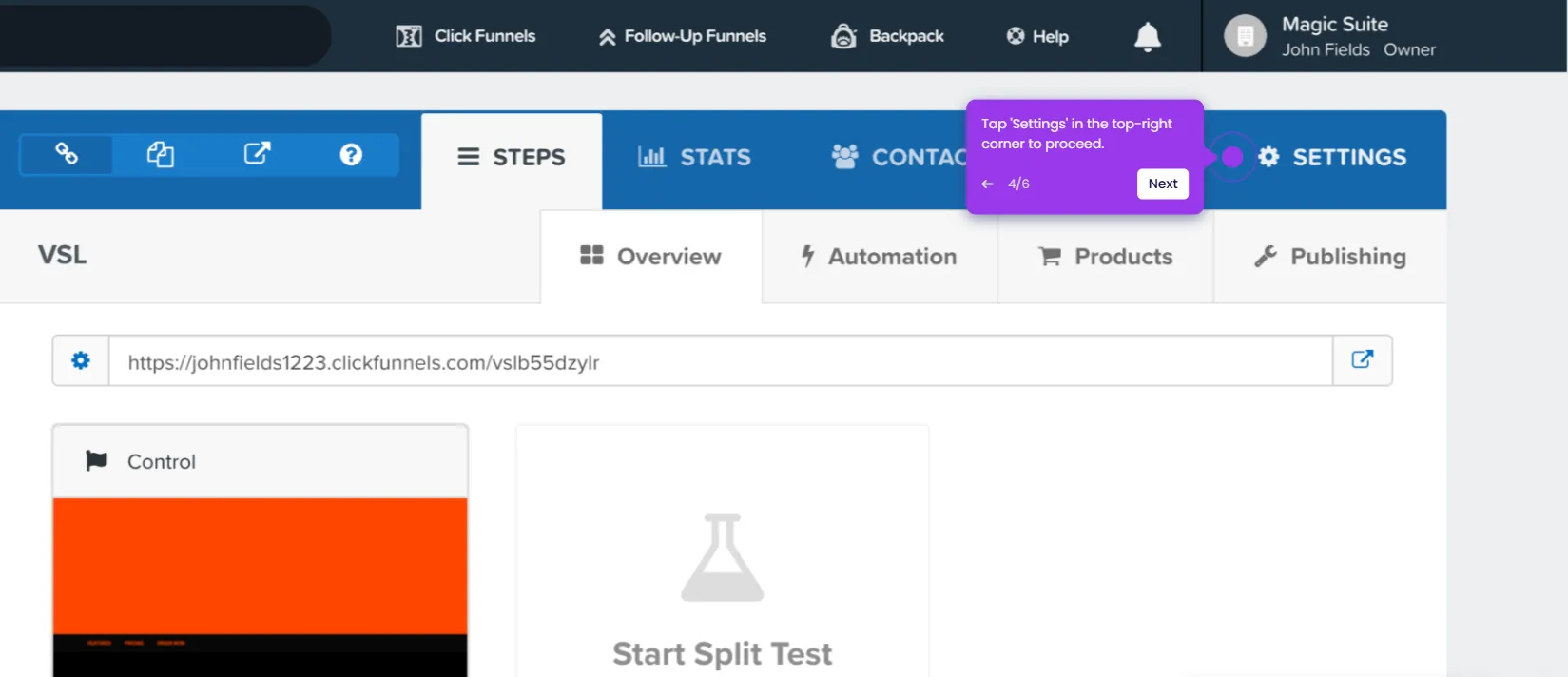The width and height of the screenshot is (1568, 677).
Task: Open the Follow-Up Funnels menu
Action: [x=682, y=36]
